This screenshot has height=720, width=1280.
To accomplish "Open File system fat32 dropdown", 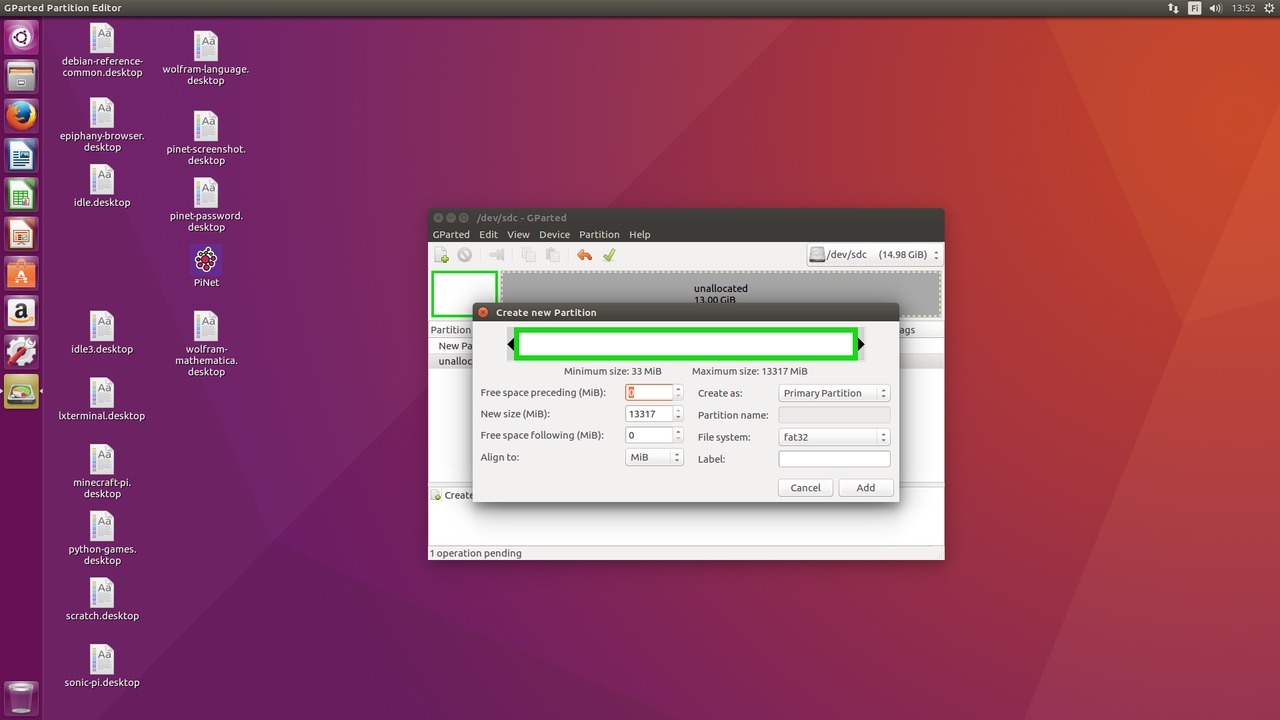I will 834,437.
